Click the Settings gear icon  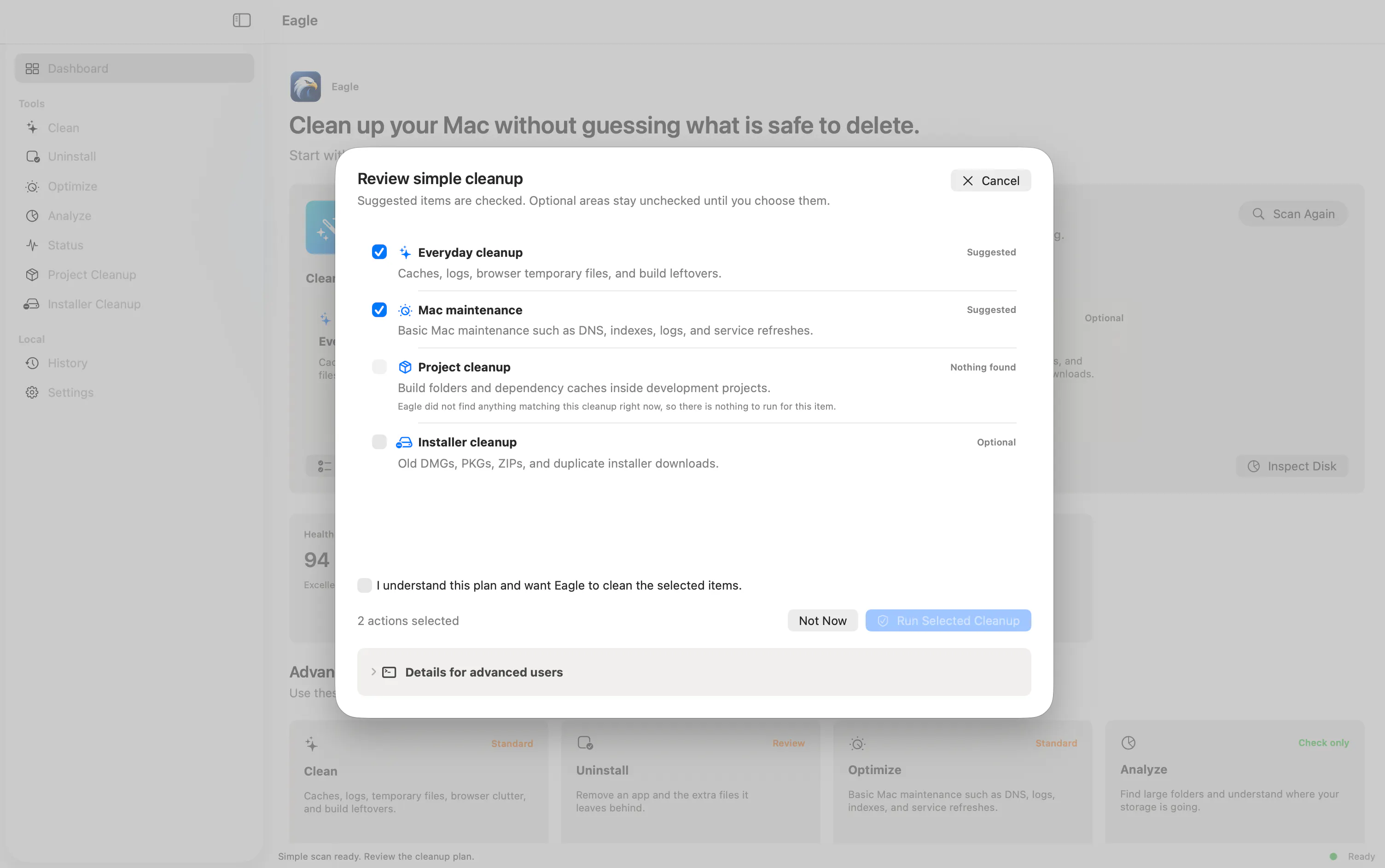[x=32, y=392]
